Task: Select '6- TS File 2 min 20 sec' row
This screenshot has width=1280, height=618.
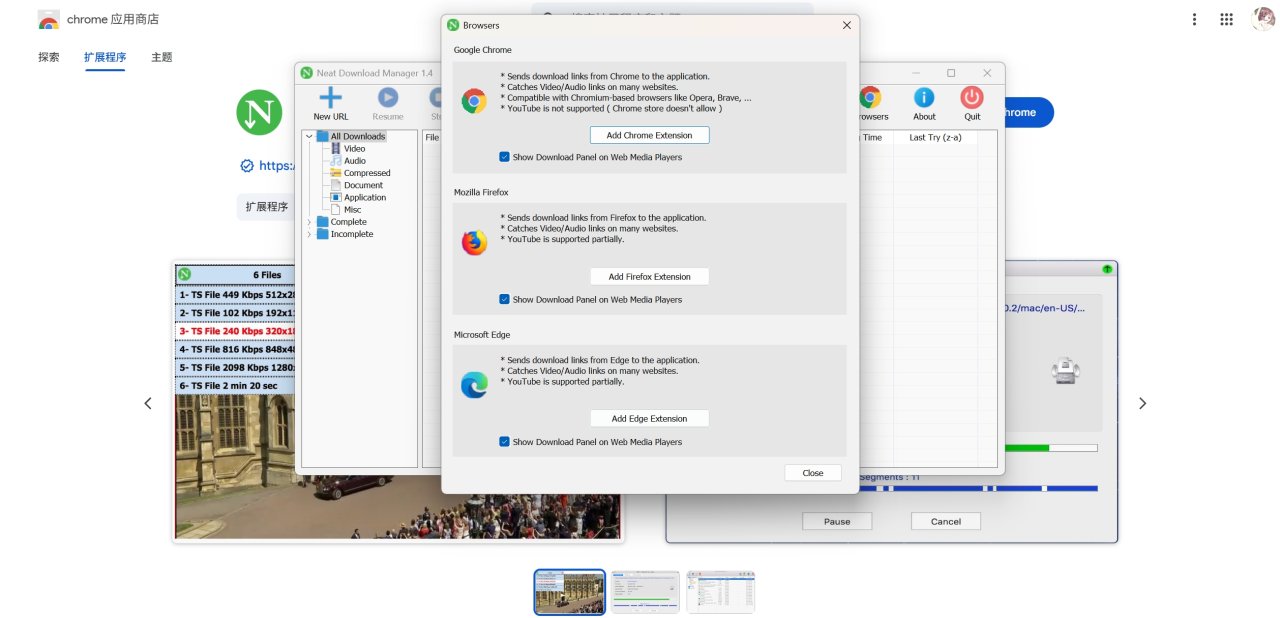Action: pyautogui.click(x=237, y=385)
